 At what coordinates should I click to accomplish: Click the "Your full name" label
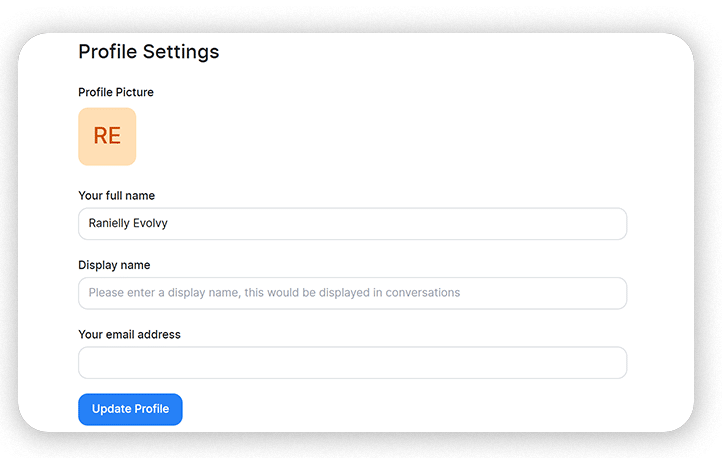point(116,196)
